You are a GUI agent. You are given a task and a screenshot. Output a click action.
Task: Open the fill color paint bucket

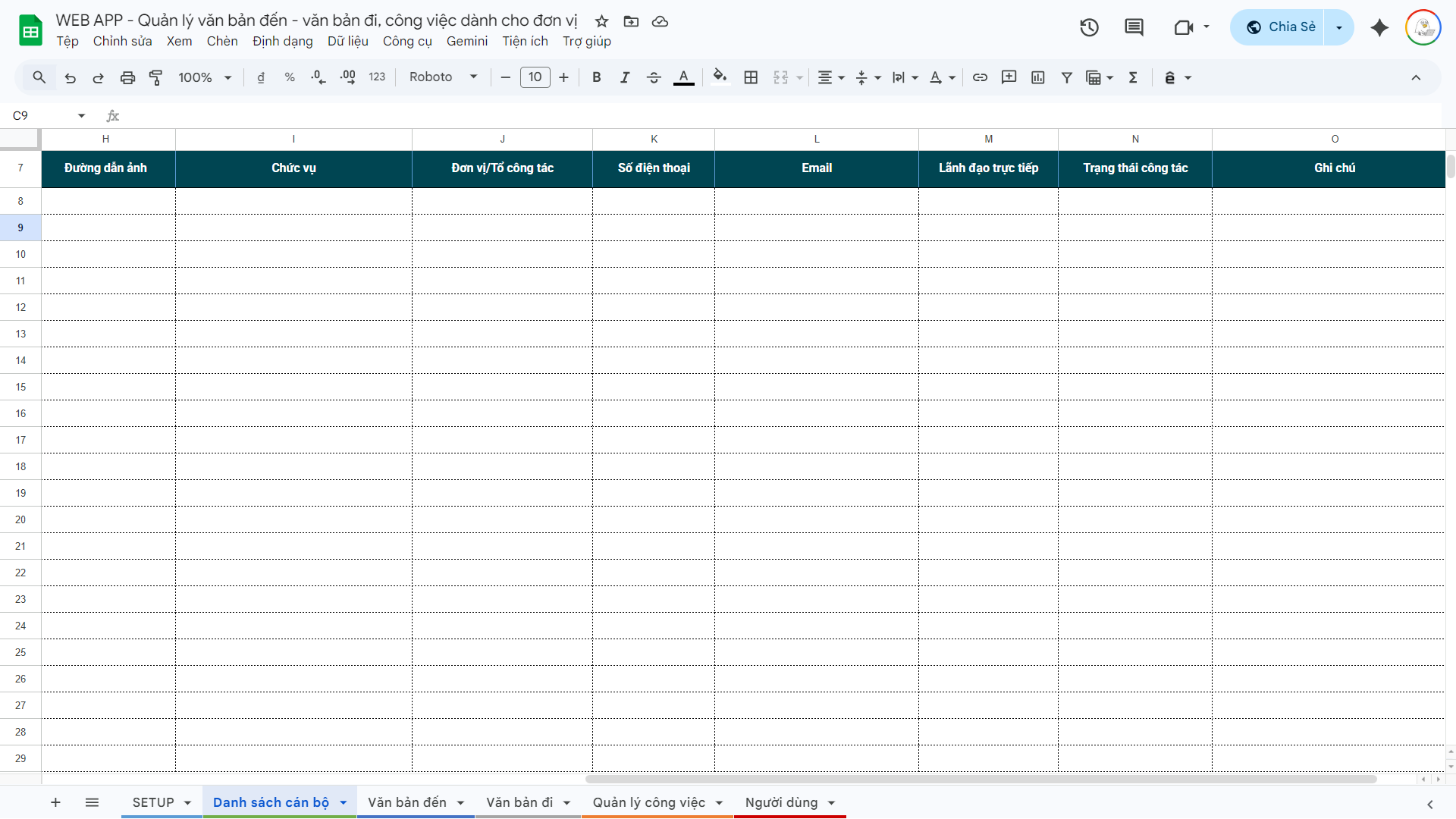pyautogui.click(x=720, y=77)
